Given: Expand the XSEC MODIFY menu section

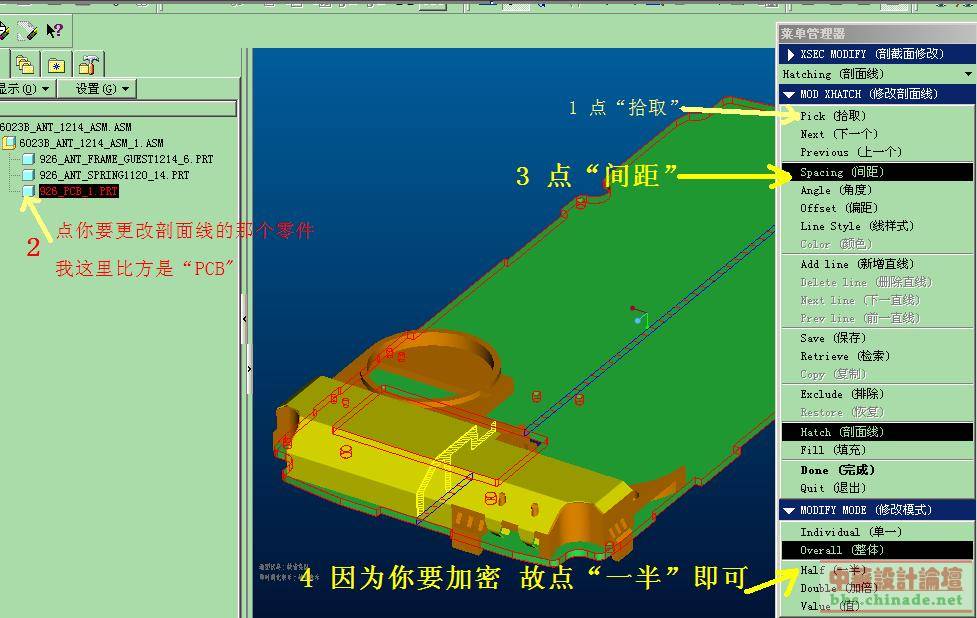Looking at the screenshot, I should (790, 54).
